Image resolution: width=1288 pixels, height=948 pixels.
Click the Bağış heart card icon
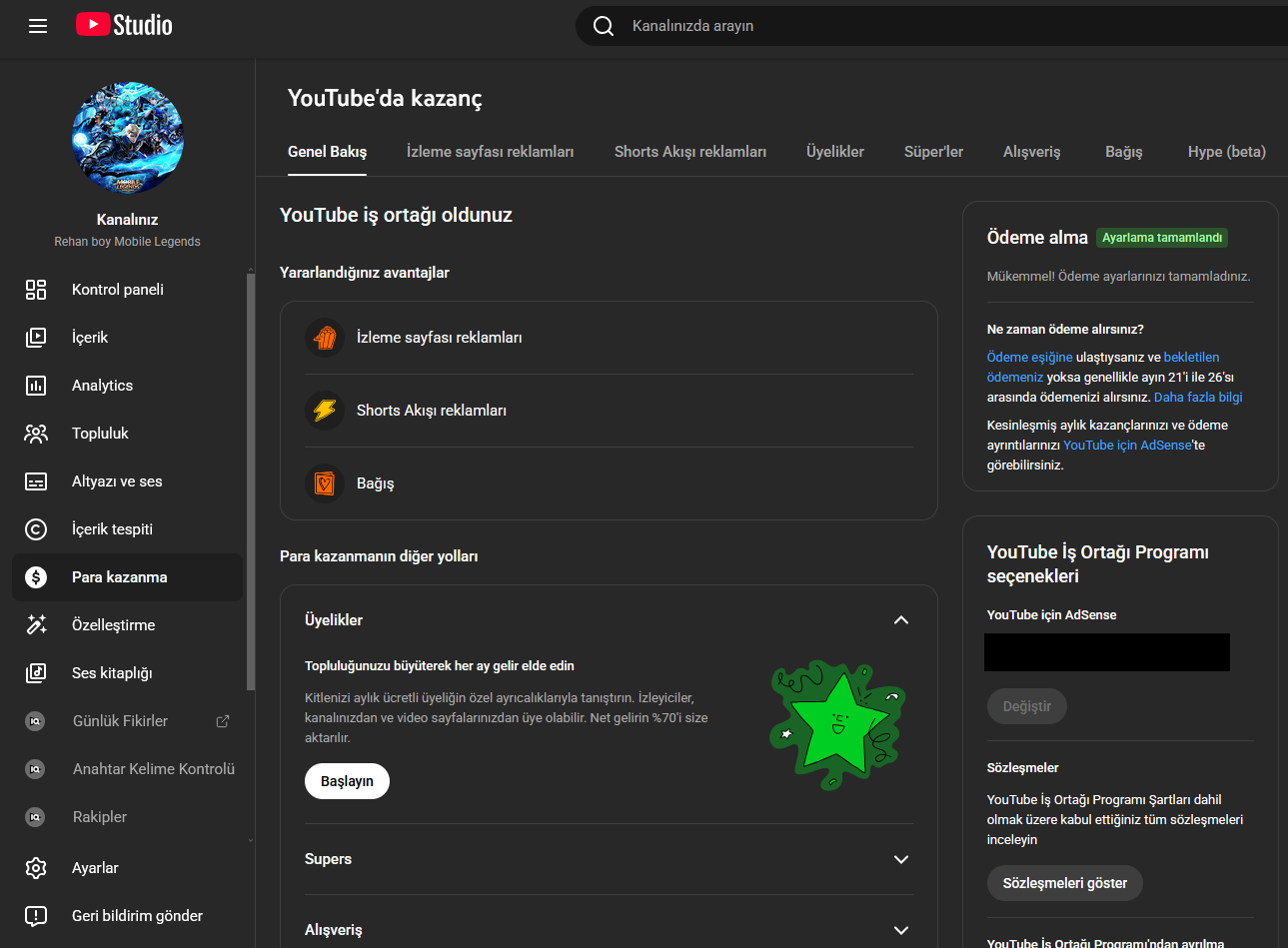(325, 483)
